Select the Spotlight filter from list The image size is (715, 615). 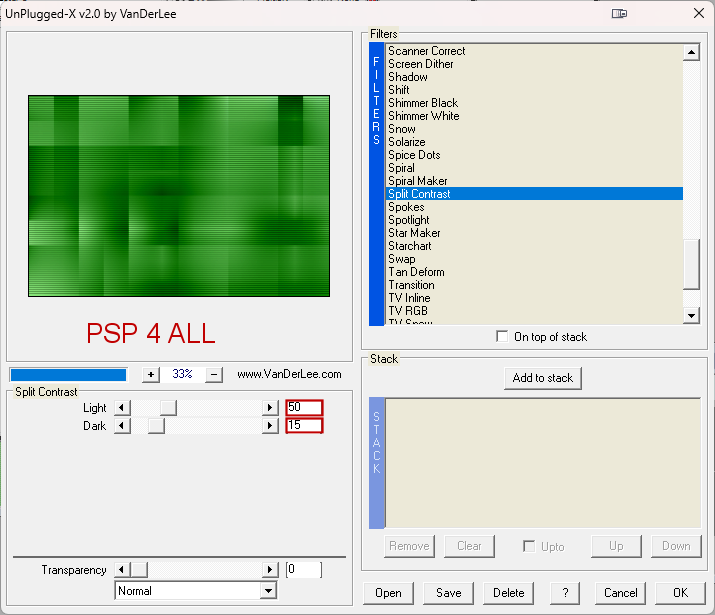(408, 220)
